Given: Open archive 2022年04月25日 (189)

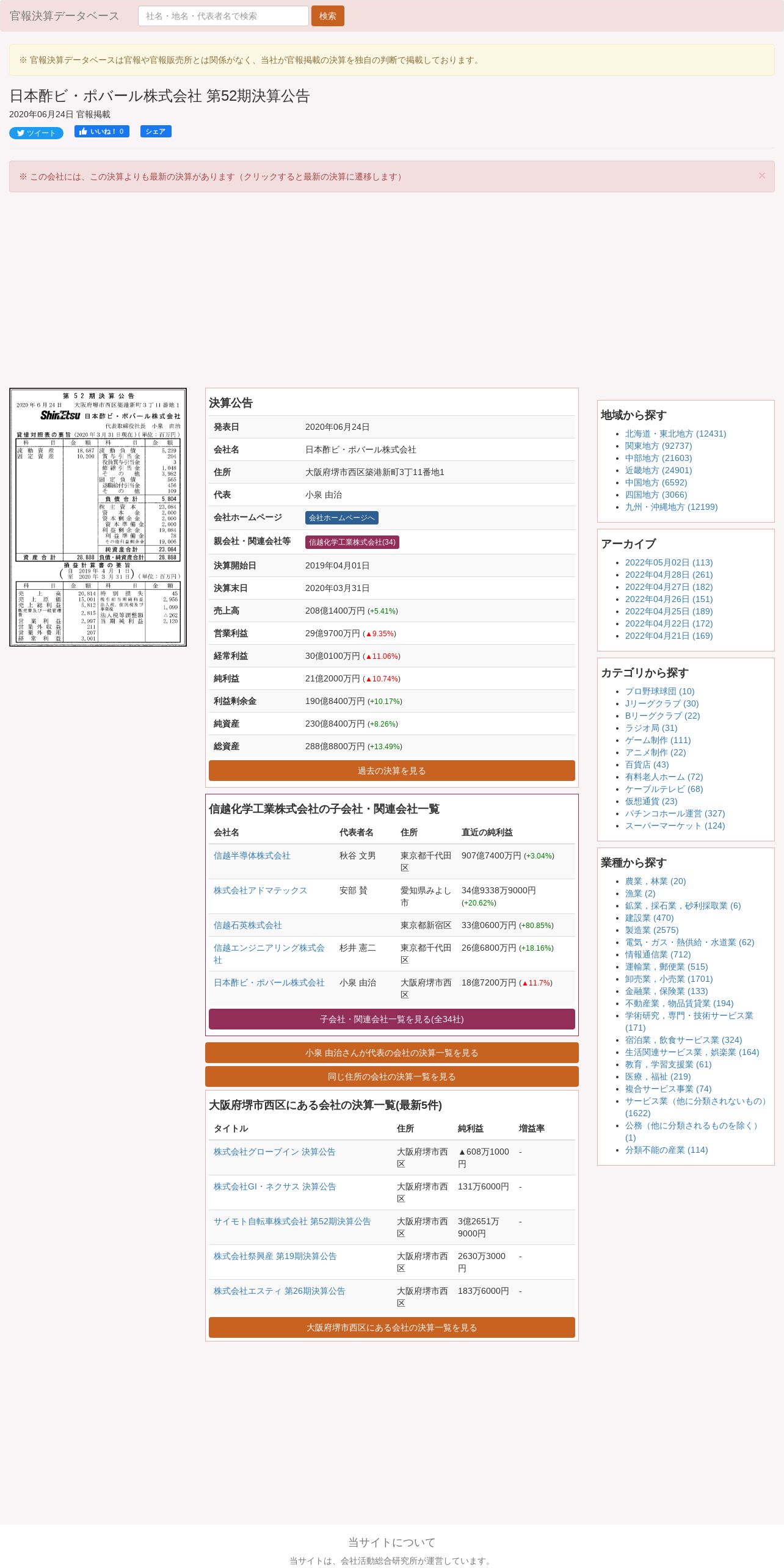Looking at the screenshot, I should click(669, 611).
